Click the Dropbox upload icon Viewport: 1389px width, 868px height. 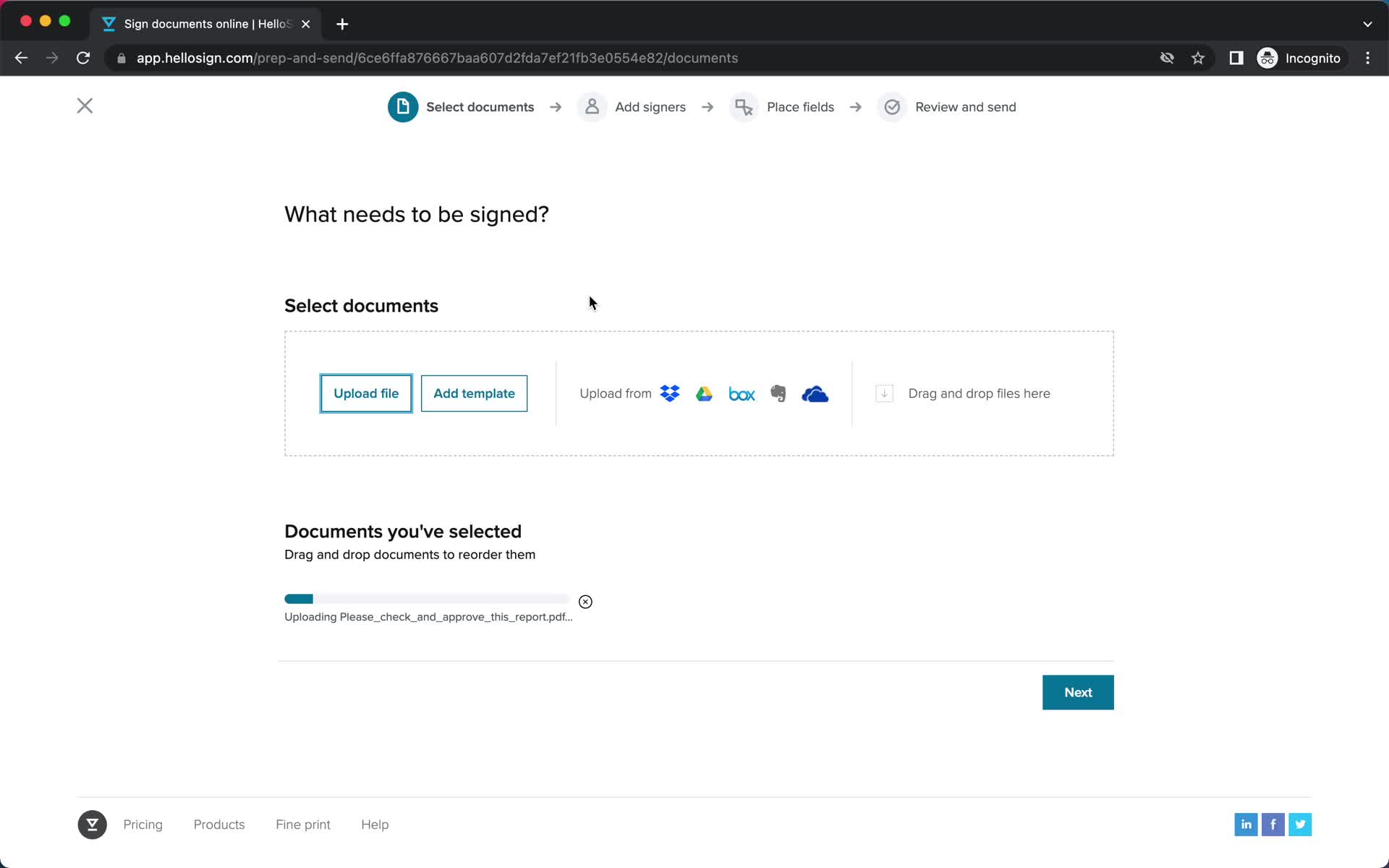tap(669, 393)
